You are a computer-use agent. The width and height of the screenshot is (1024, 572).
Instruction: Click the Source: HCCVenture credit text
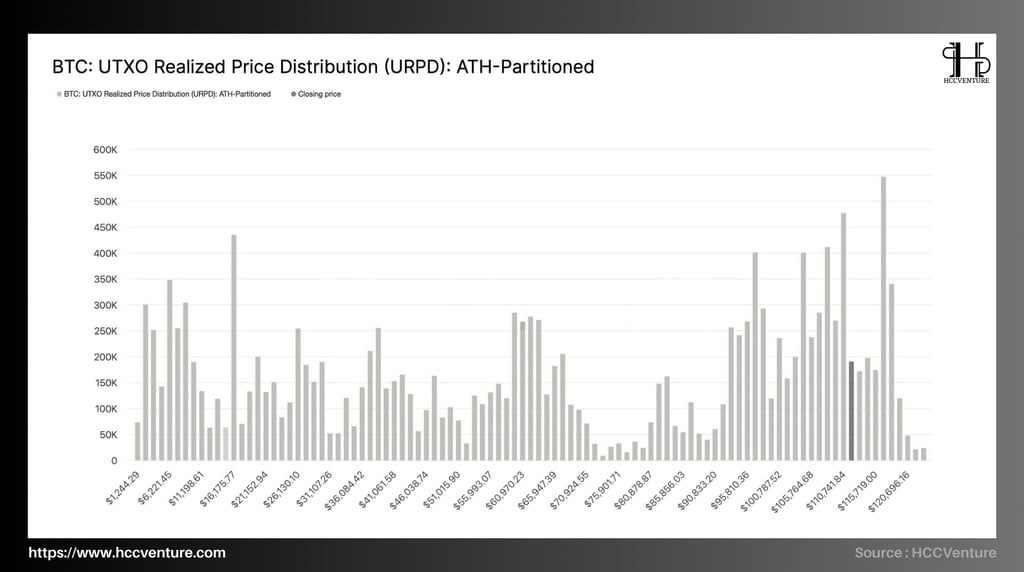pos(925,553)
